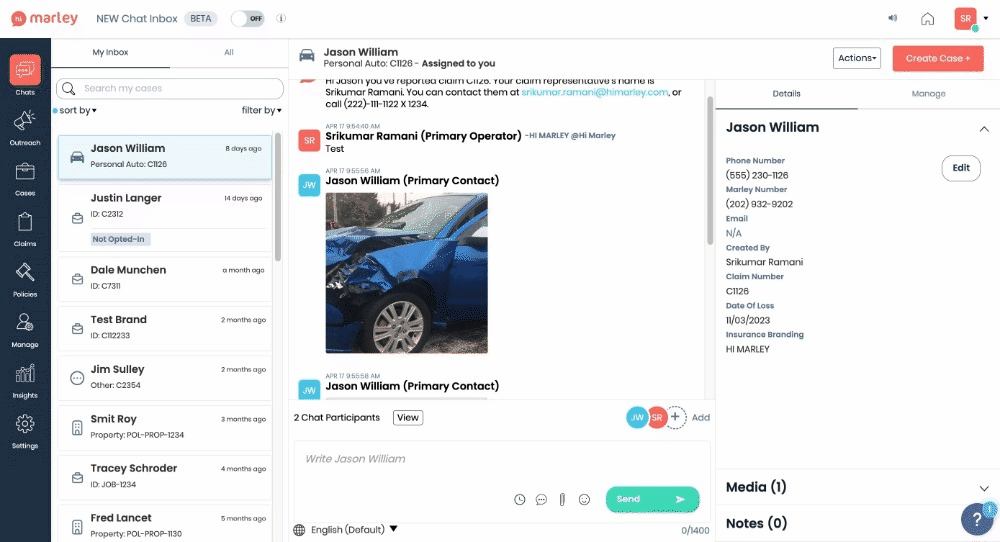This screenshot has height=542, width=1000.
Task: Click the Edit button for Jason William
Action: tap(960, 168)
